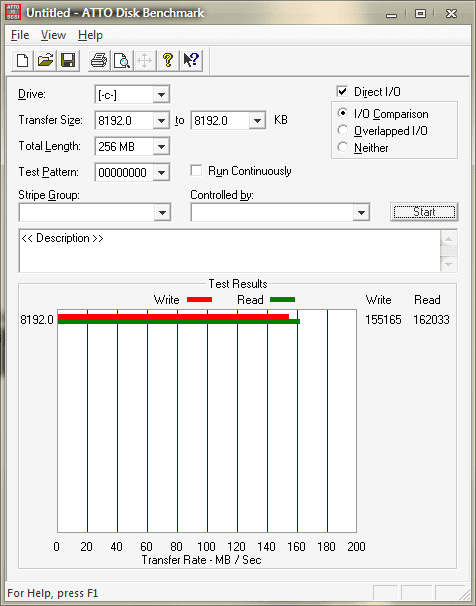Click the red Write bar in chart
The image size is (476, 606).
[173, 317]
